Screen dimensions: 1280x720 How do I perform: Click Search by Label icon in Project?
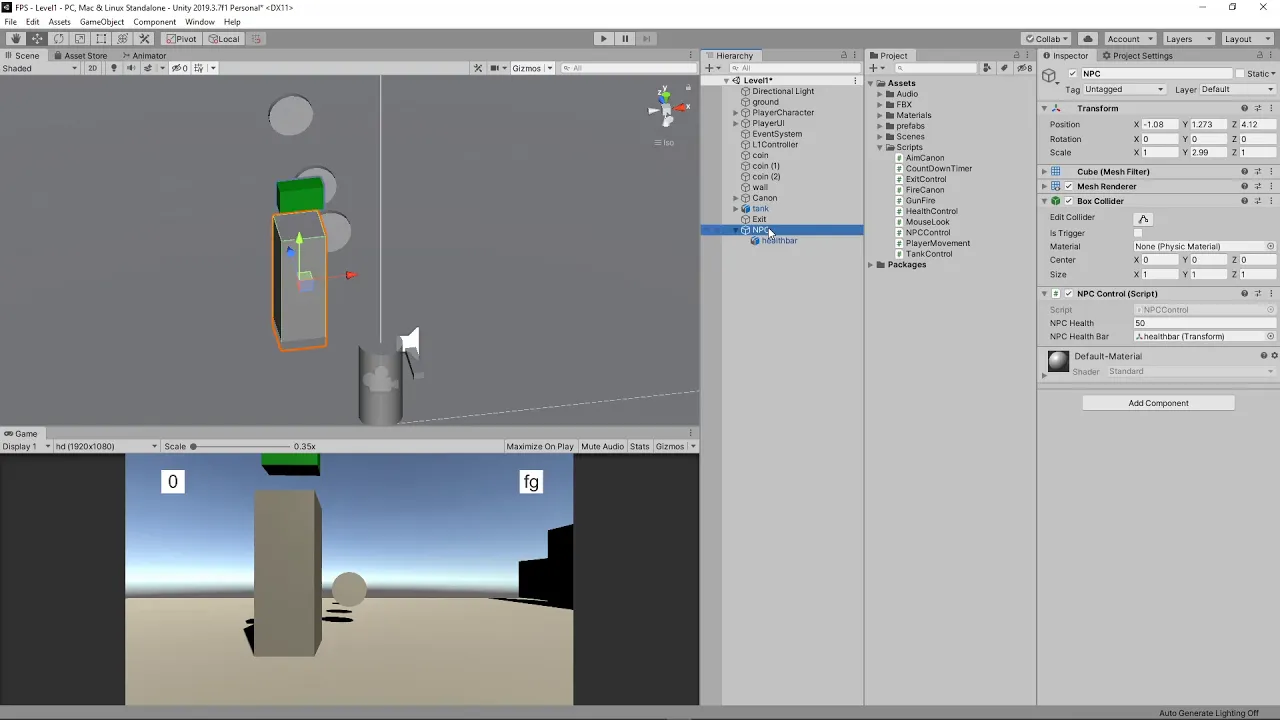[1004, 68]
